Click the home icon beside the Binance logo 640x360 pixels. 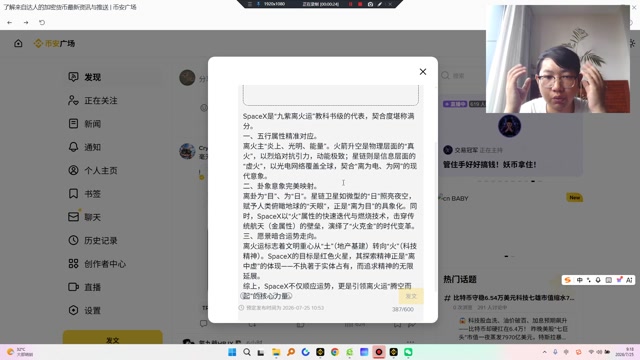[x=18, y=43]
